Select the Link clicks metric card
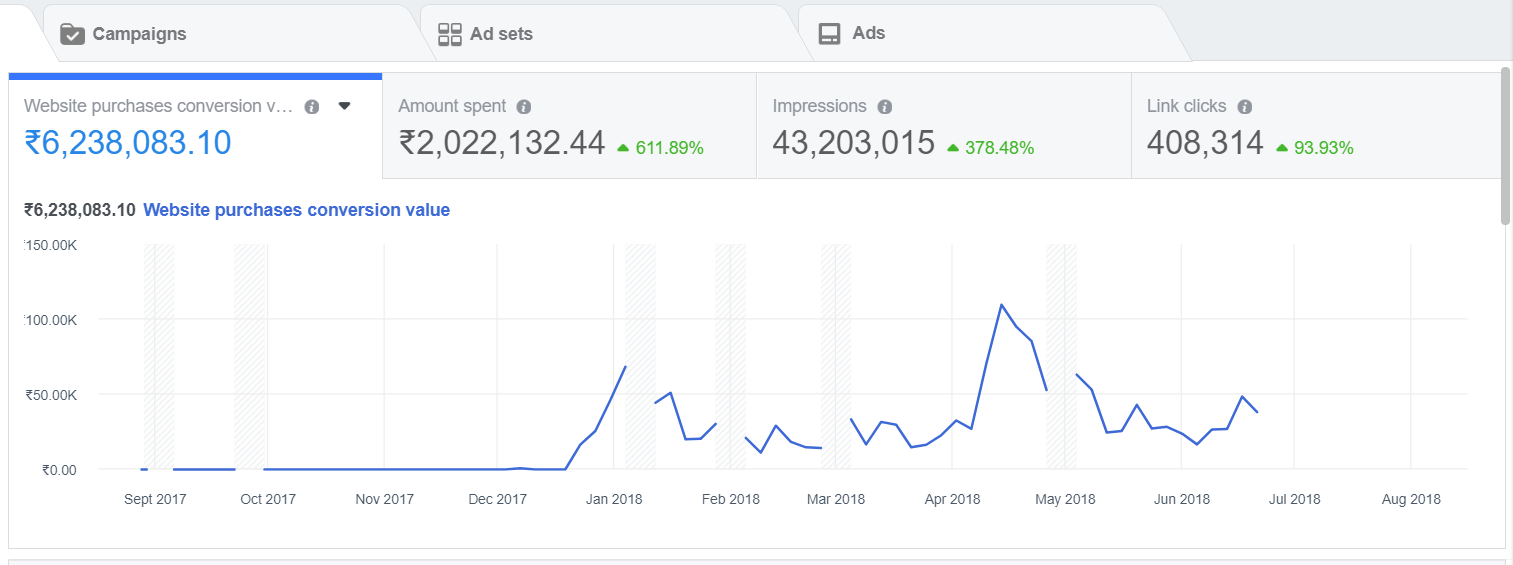Viewport: 1513px width, 565px height. pyautogui.click(x=1316, y=126)
